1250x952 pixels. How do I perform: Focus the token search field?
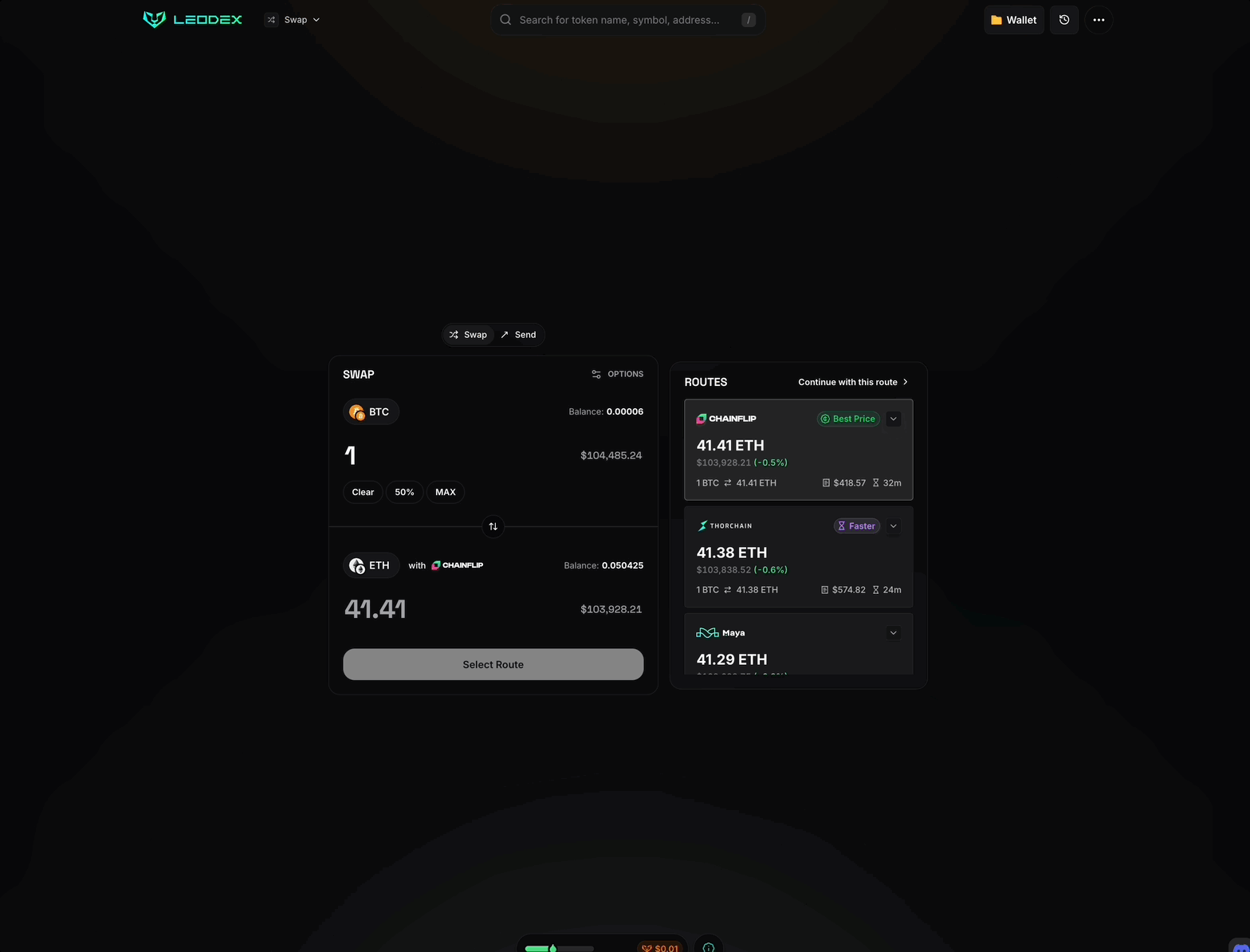click(628, 20)
